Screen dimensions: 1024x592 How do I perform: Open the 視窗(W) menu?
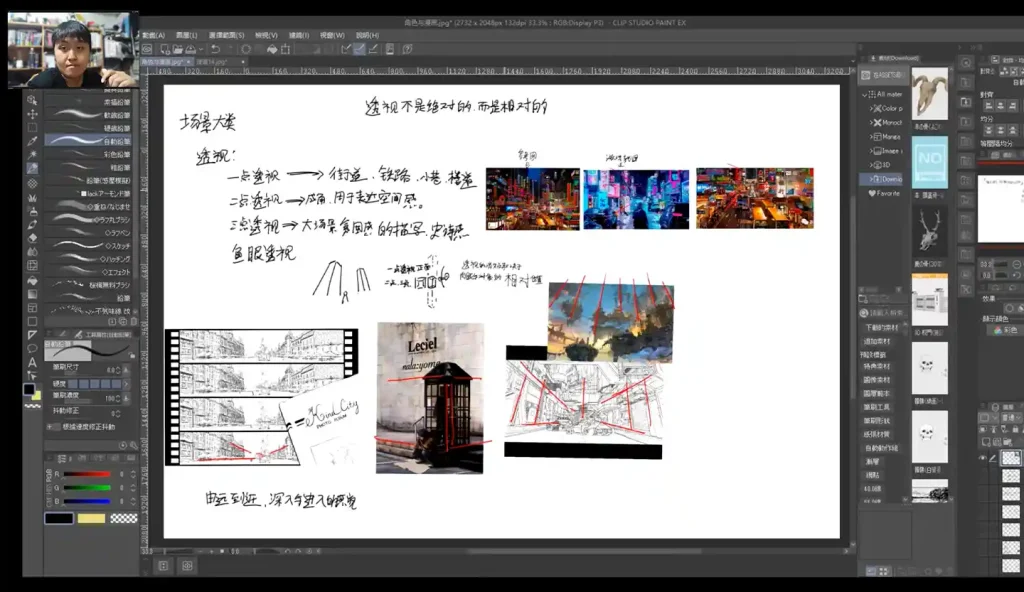coord(332,35)
